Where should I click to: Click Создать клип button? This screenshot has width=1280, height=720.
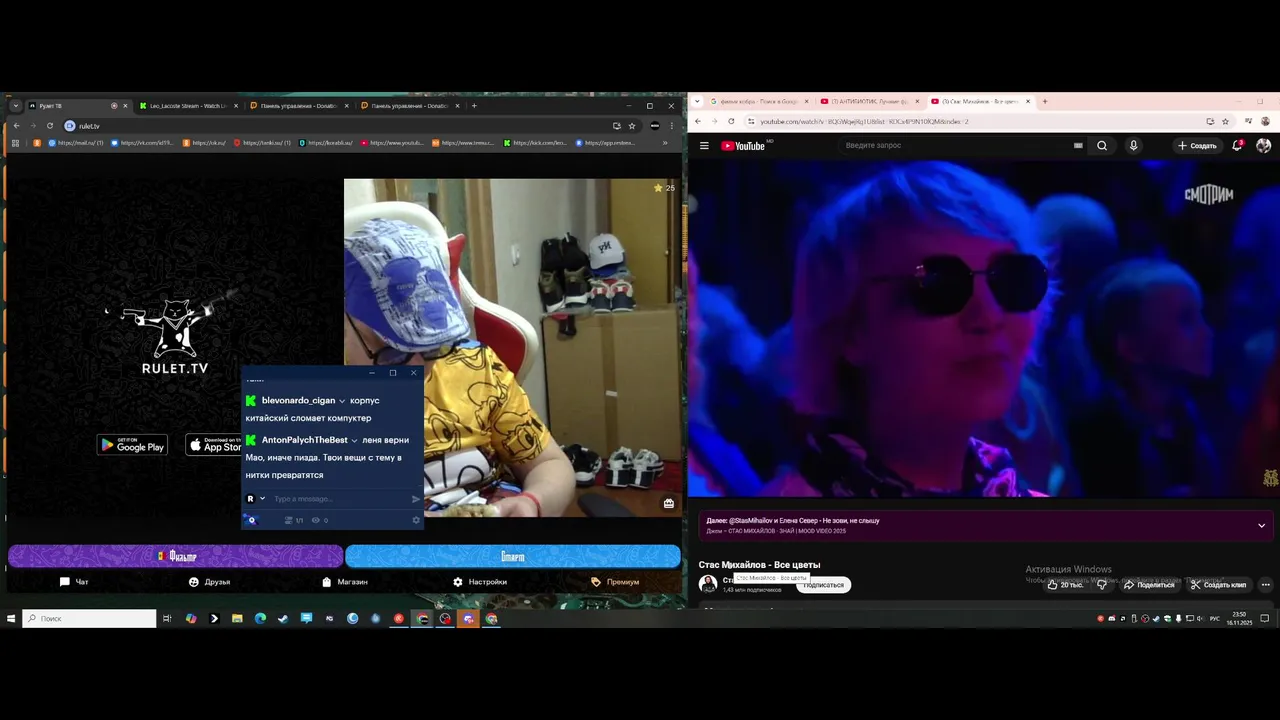[1218, 585]
